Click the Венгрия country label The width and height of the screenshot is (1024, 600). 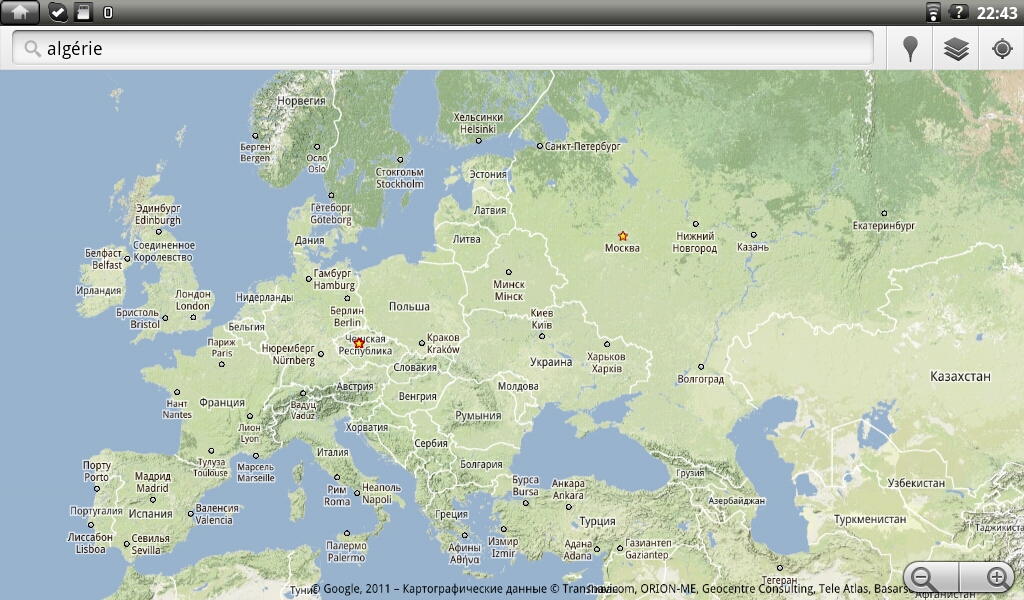(417, 396)
